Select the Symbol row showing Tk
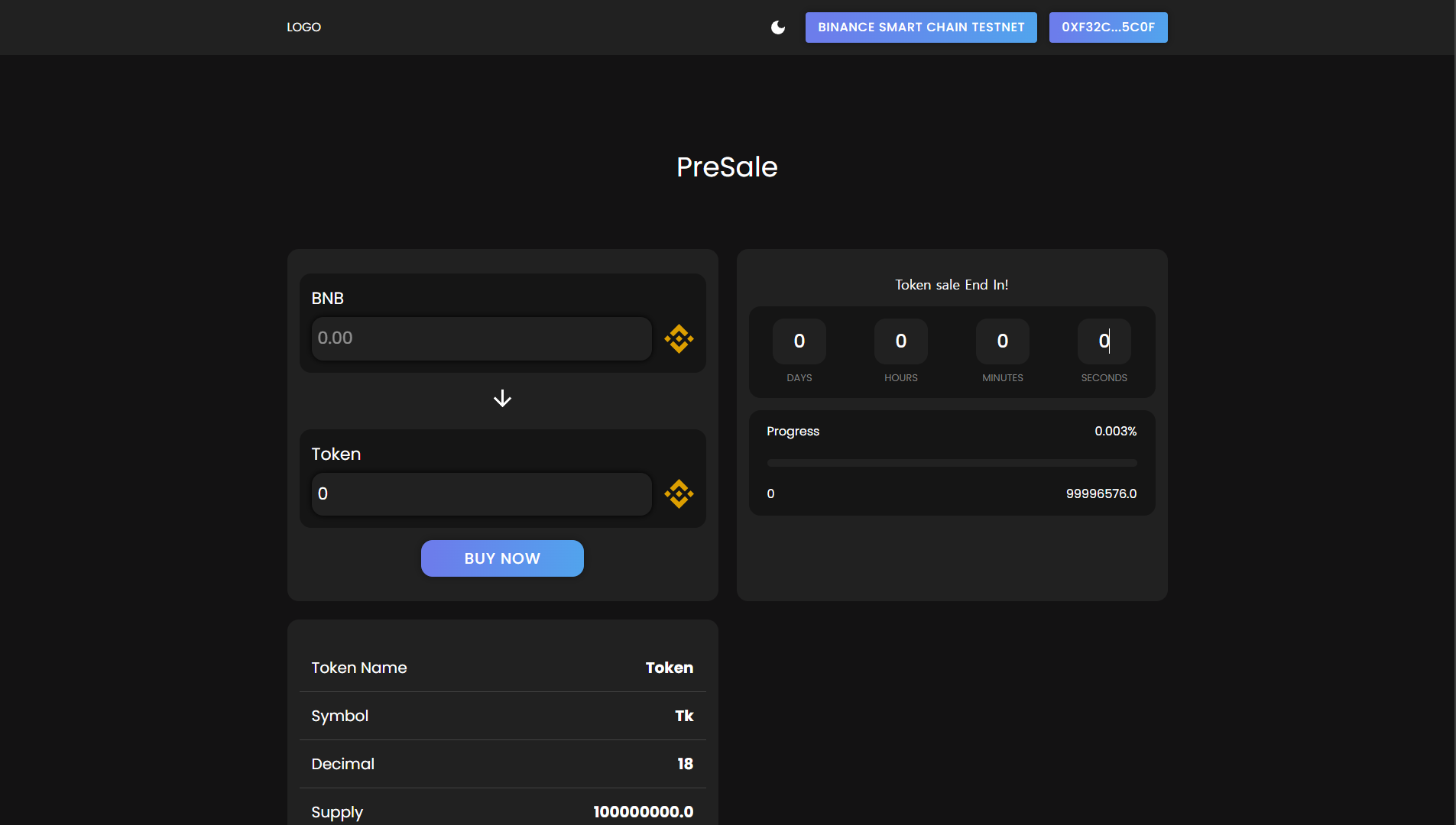Viewport: 1456px width, 825px height. pyautogui.click(x=502, y=716)
